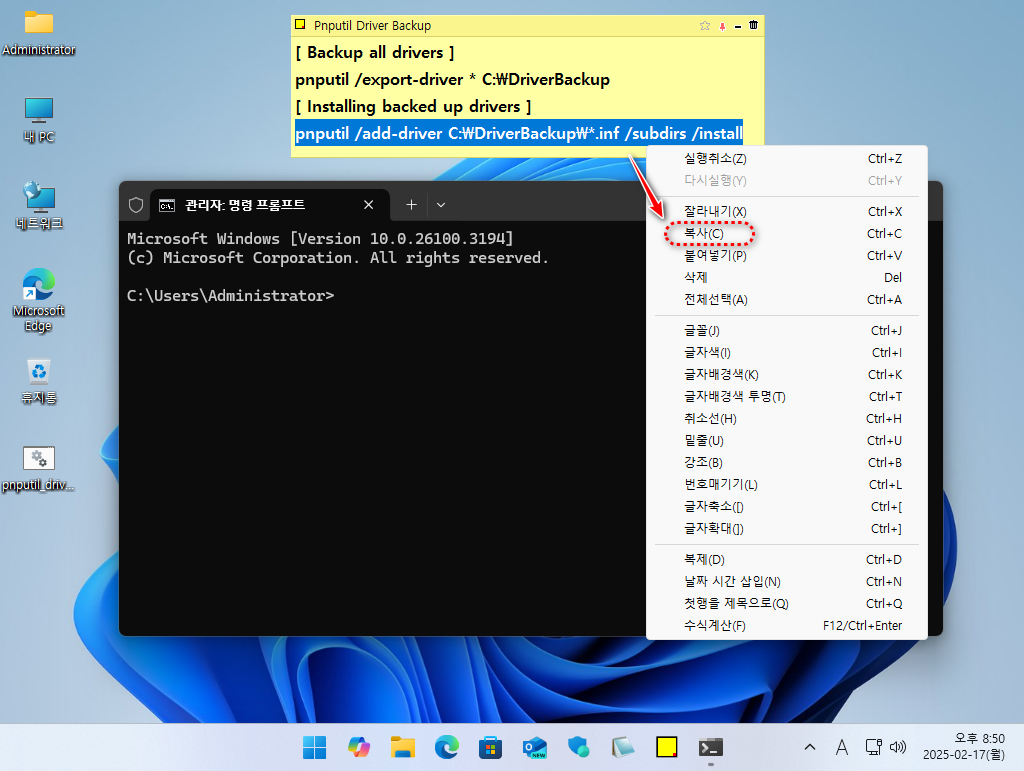The height and width of the screenshot is (771, 1024).
Task: Choose 전체선택(A) menu entry
Action: (786, 300)
